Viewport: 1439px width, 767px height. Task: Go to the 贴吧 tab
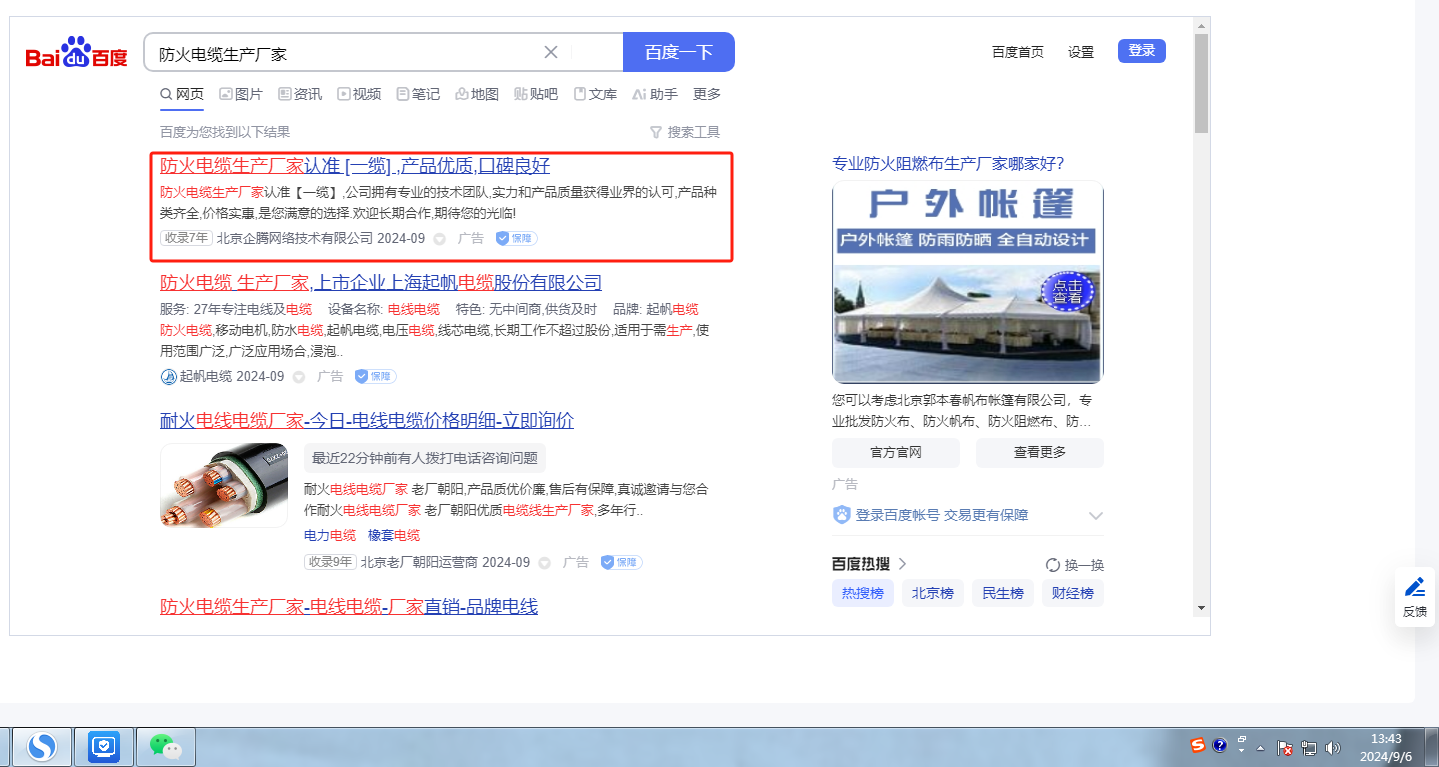coord(536,94)
